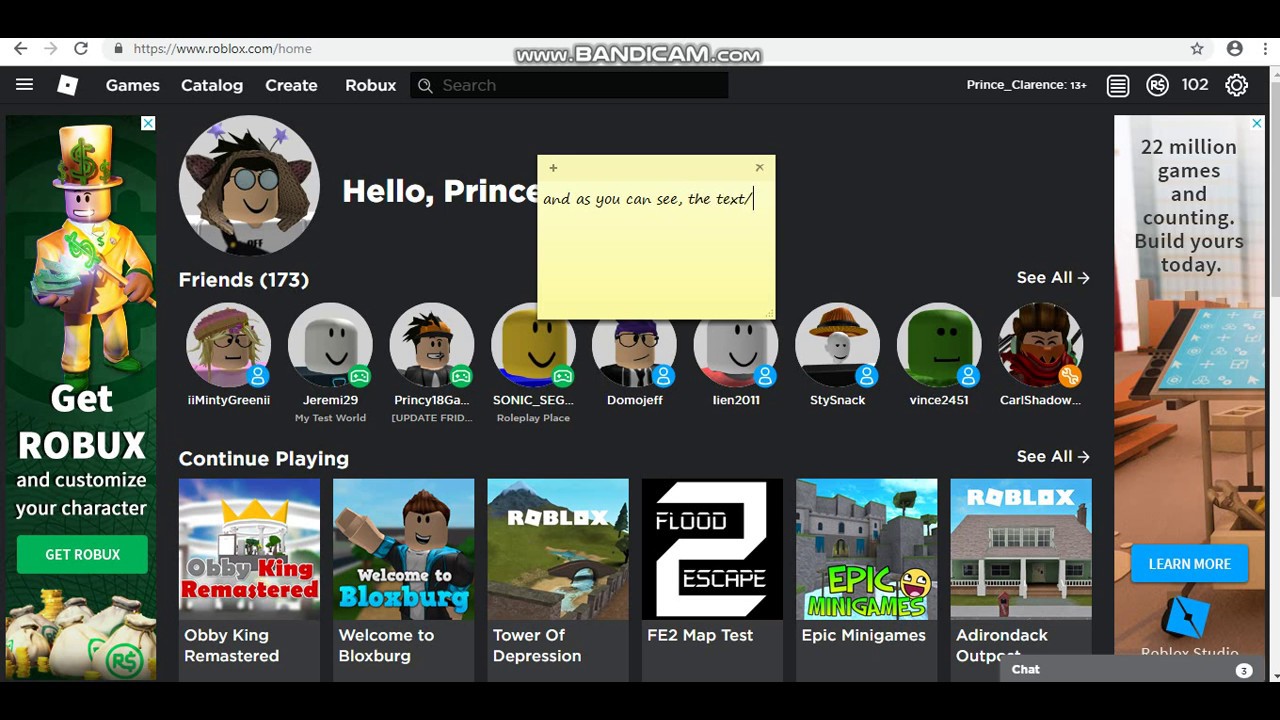Viewport: 1280px width, 720px height.
Task: Open StySnack friend avatar
Action: tap(838, 345)
